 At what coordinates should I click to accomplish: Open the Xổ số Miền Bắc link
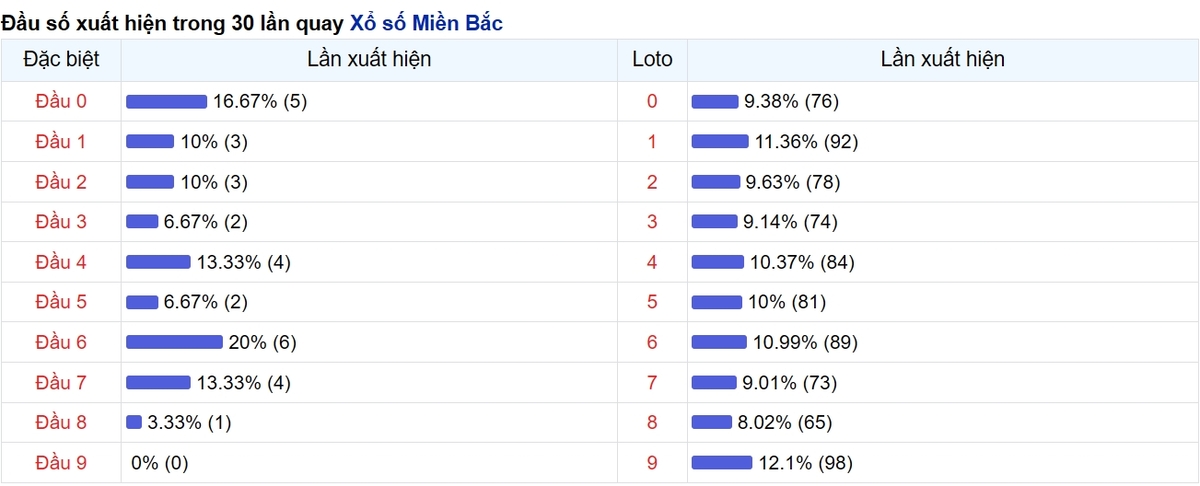426,22
